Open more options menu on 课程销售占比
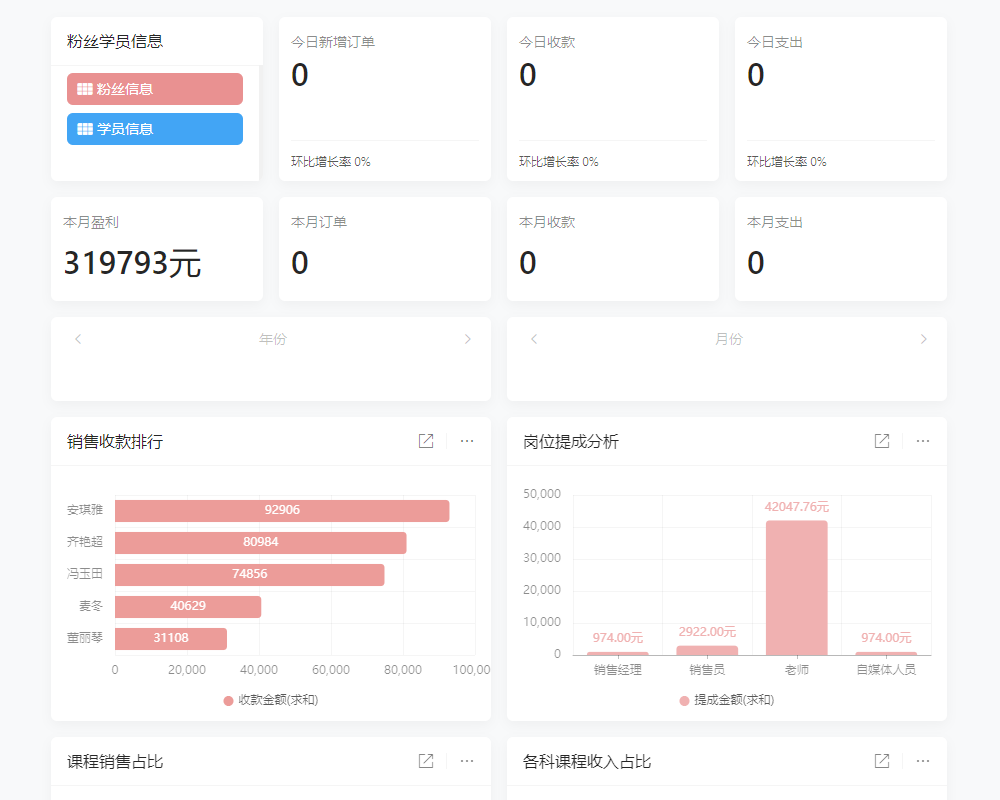The image size is (1000, 800). [466, 760]
